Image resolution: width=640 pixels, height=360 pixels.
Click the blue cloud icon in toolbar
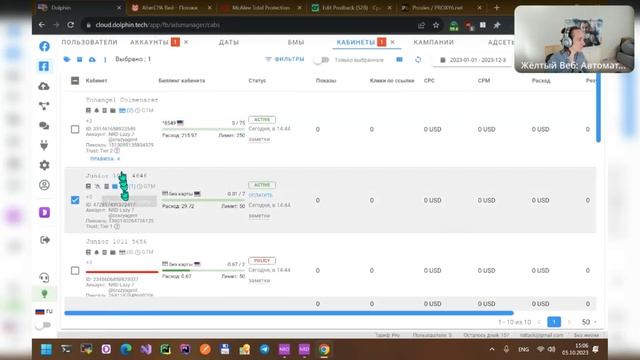(x=92, y=60)
